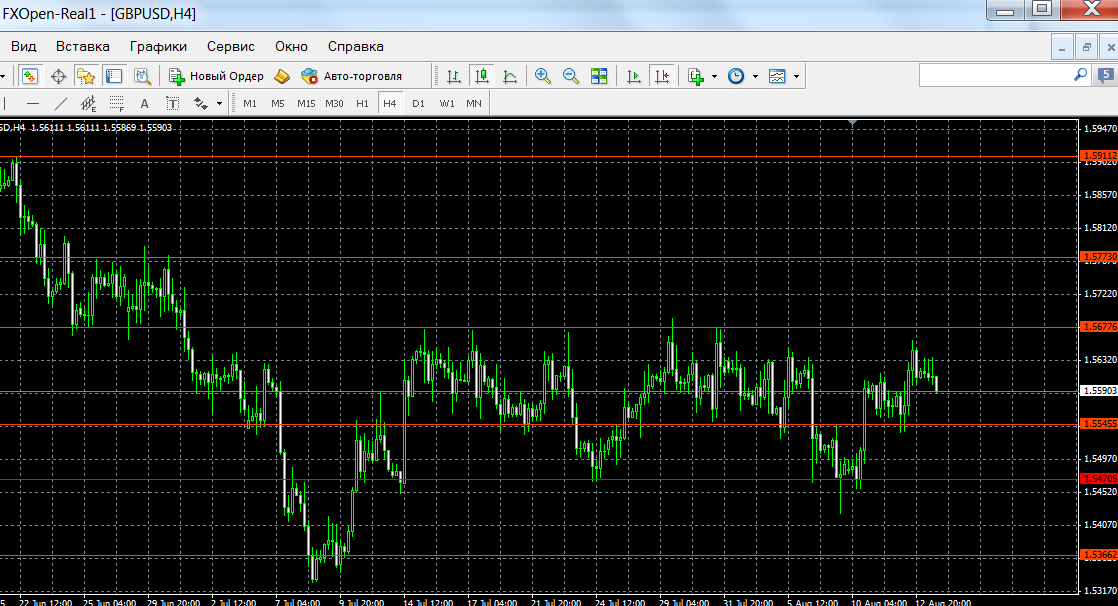This screenshot has height=606, width=1118.
Task: Switch timeframe to D1
Action: pyautogui.click(x=418, y=103)
